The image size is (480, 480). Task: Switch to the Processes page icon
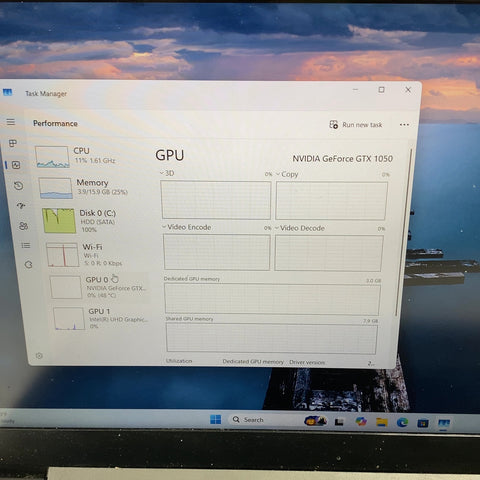(x=13, y=143)
